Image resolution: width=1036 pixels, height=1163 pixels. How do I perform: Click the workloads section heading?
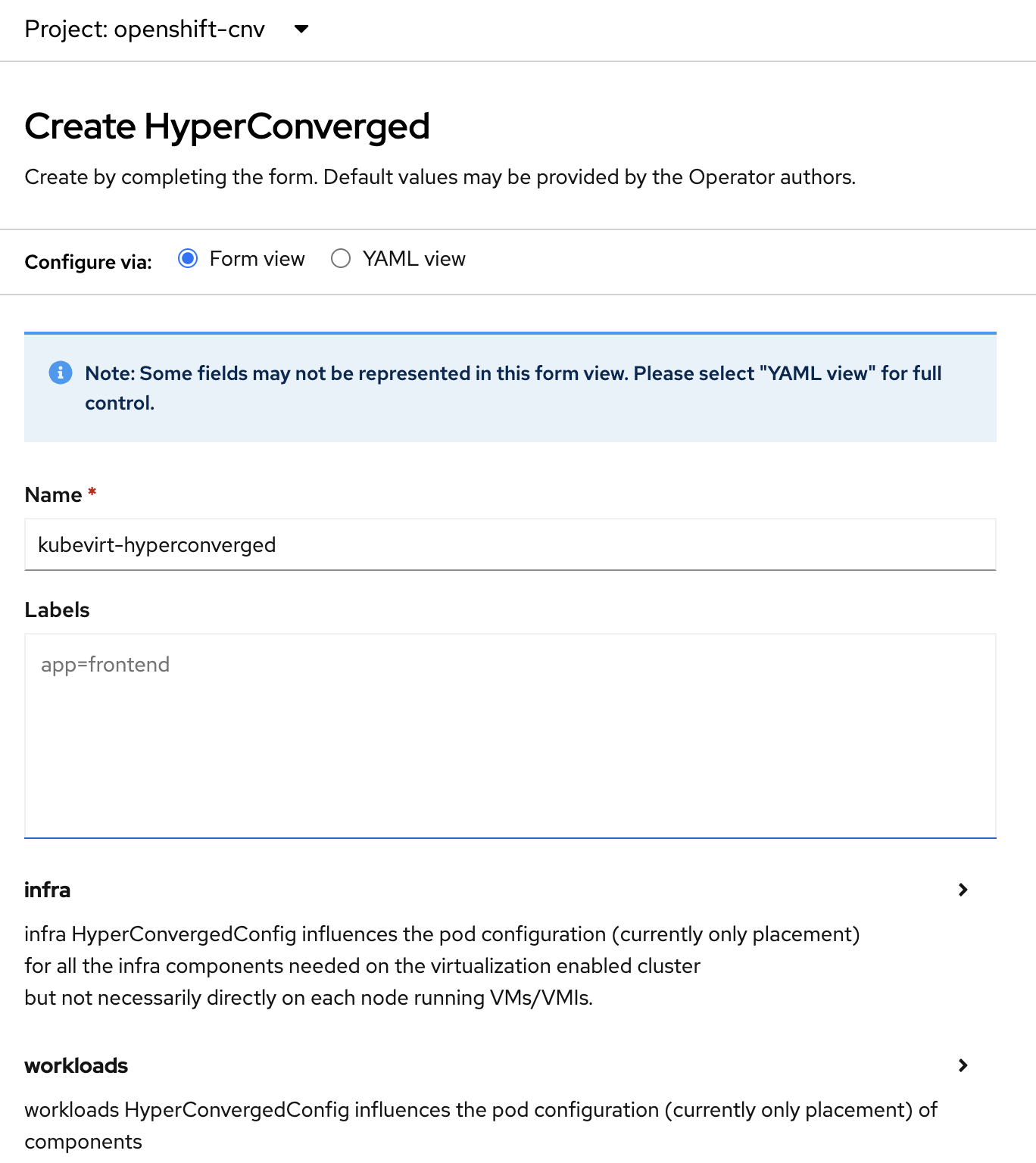tap(76, 1065)
